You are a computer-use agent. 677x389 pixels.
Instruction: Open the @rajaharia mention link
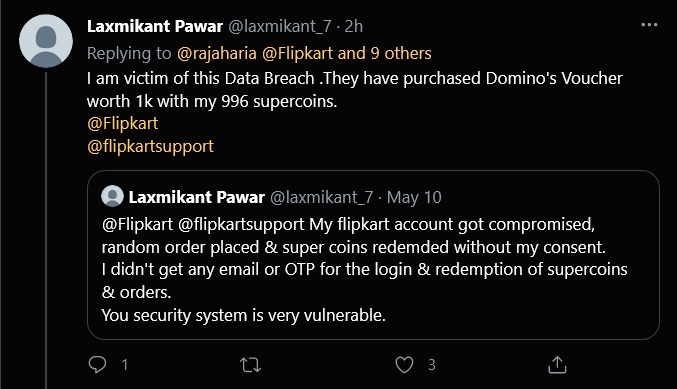(x=216, y=53)
